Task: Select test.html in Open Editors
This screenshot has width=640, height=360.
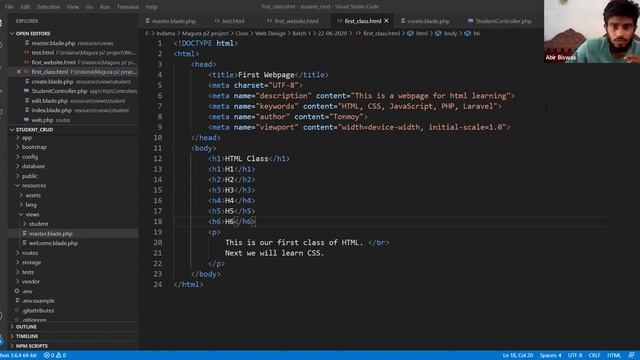Action: pos(42,53)
